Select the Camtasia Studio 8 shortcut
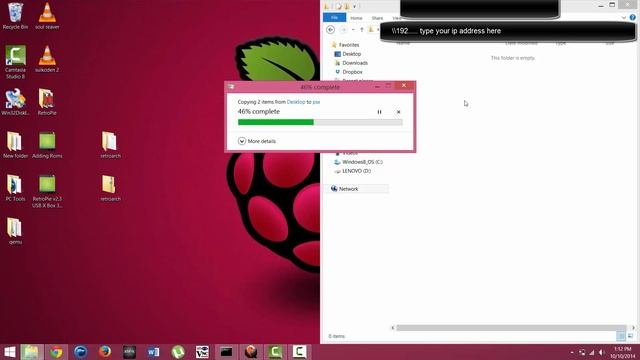This screenshot has height=360, width=640. coord(16,62)
